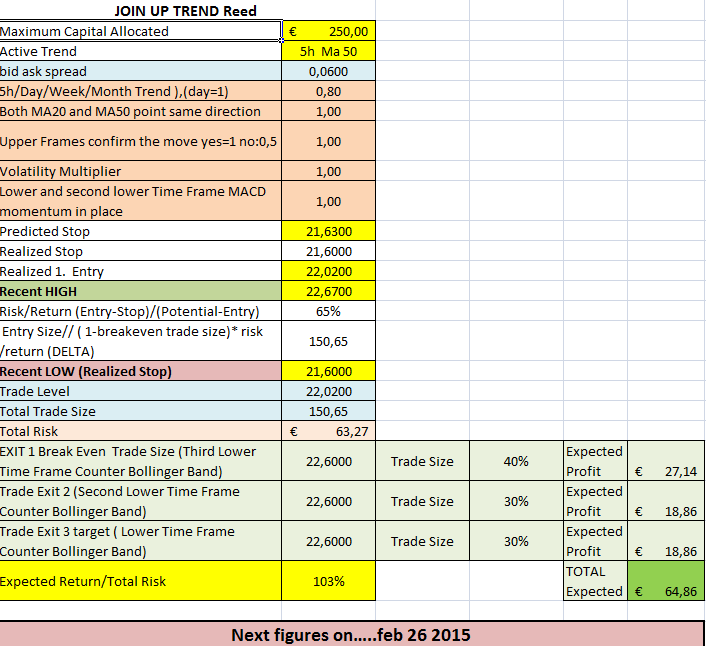This screenshot has width=706, height=646.
Task: Click 150,65 beside 'Total Trade Size'
Action: [328, 411]
